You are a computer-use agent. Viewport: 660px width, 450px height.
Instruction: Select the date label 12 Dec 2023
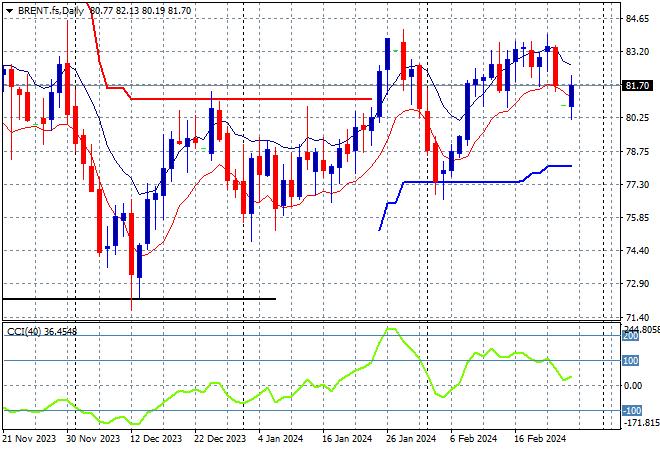(x=157, y=439)
